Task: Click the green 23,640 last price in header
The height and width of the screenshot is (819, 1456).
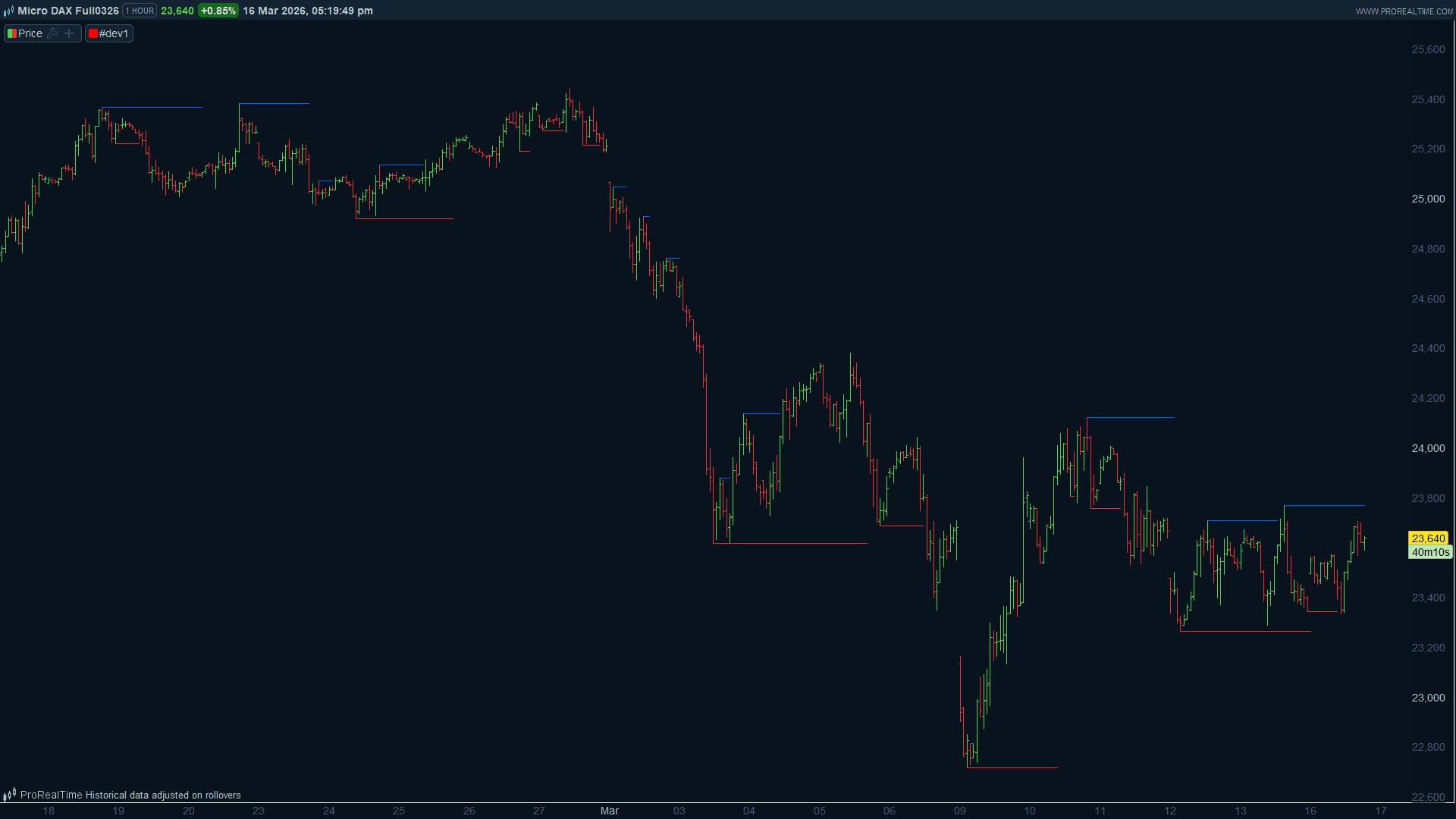Action: tap(177, 11)
